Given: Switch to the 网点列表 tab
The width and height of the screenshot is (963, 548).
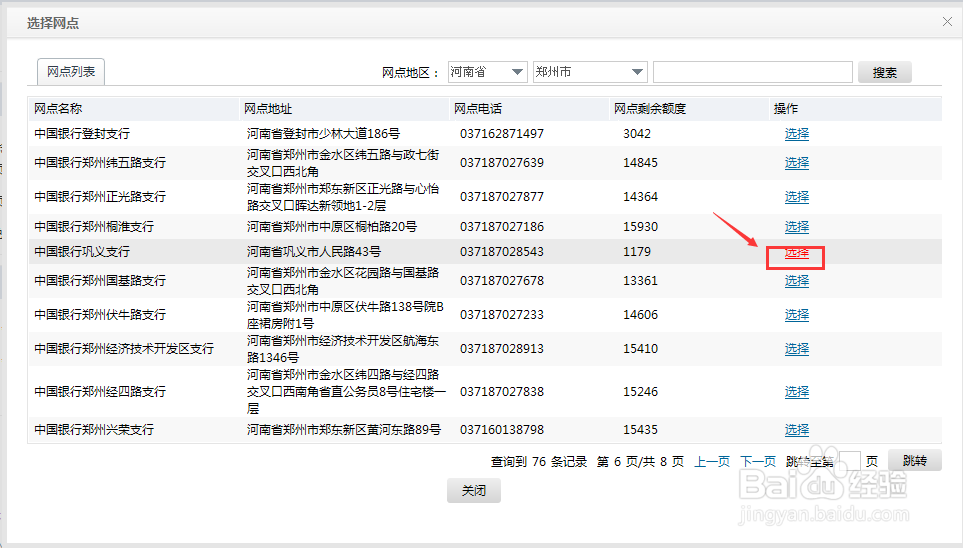Looking at the screenshot, I should [71, 72].
